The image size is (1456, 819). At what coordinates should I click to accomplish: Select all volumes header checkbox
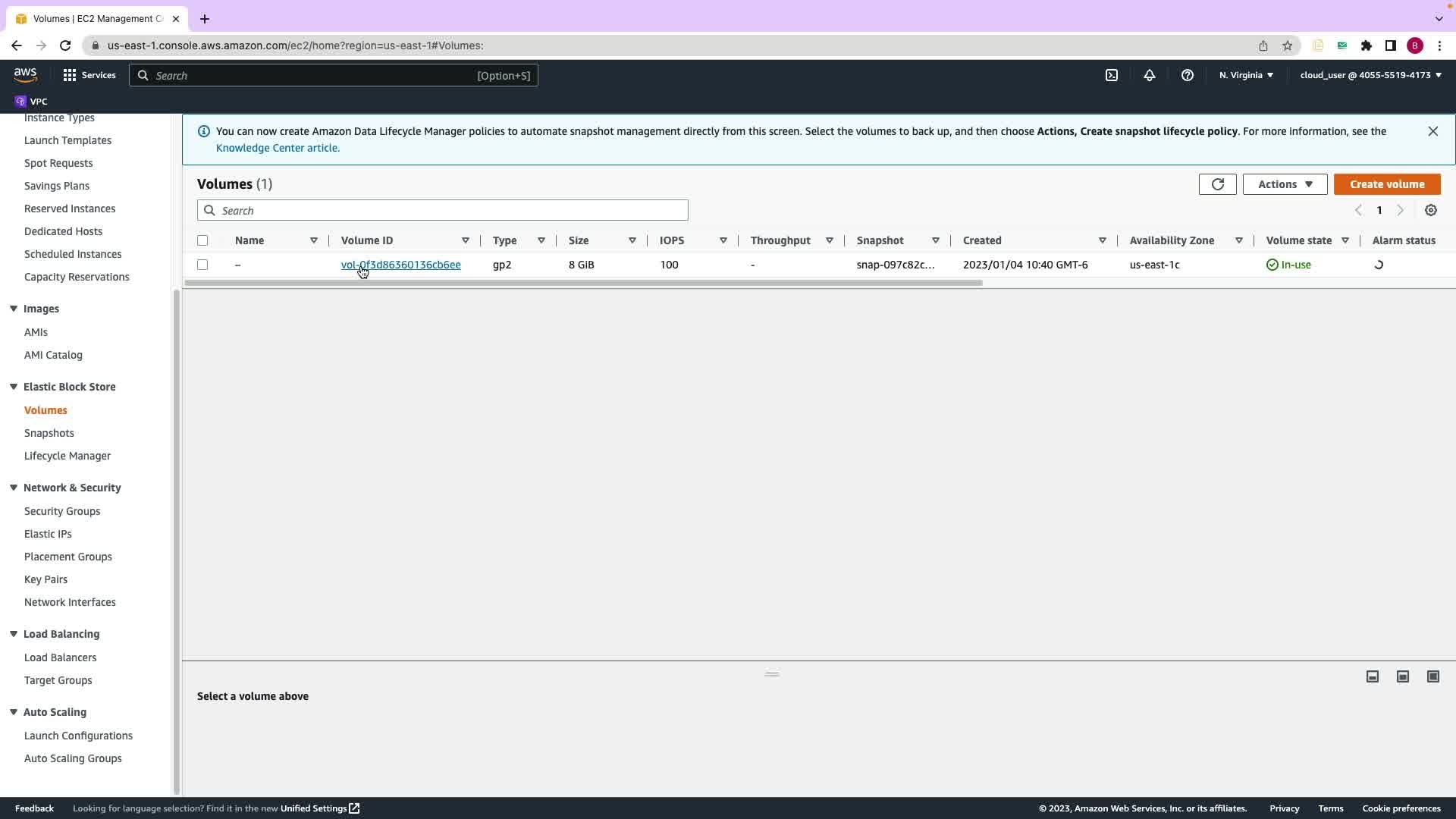pos(202,240)
